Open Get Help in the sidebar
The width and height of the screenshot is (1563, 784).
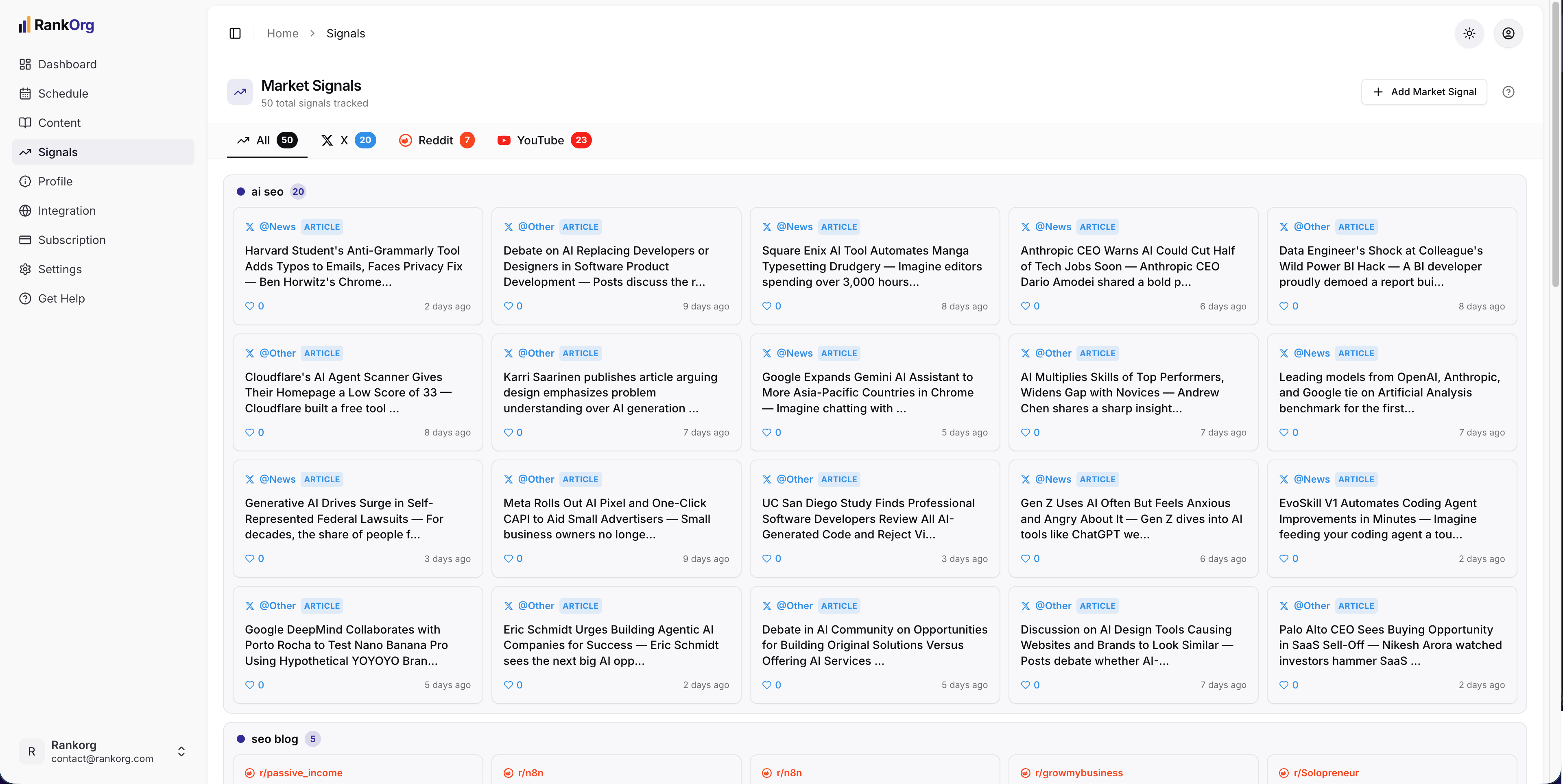pos(103,298)
